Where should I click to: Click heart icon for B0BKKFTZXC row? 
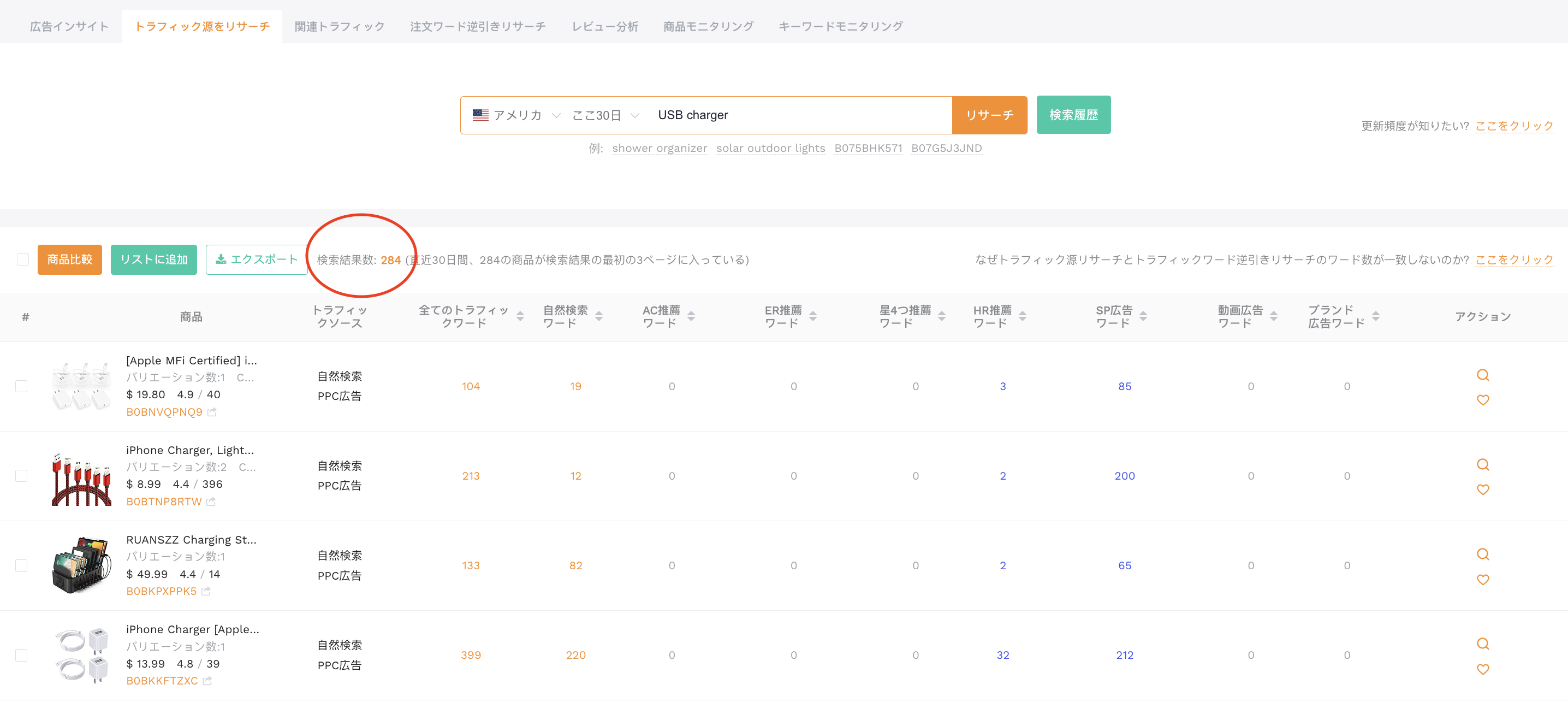tap(1483, 670)
